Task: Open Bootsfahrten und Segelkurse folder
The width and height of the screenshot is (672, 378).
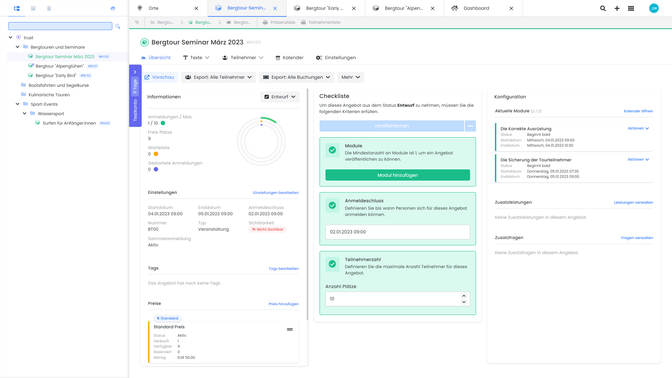Action: [x=58, y=85]
